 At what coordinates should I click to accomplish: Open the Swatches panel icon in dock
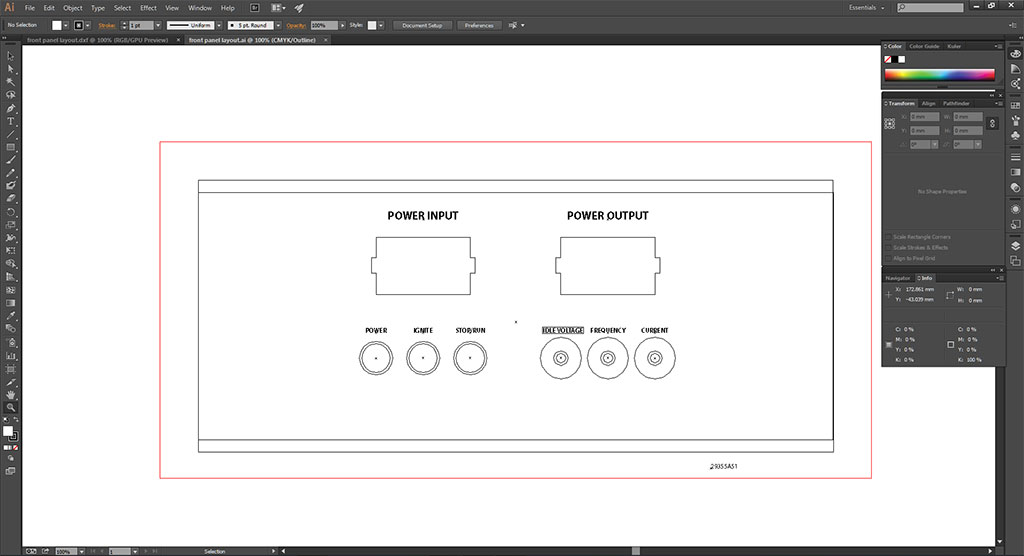(x=1016, y=105)
